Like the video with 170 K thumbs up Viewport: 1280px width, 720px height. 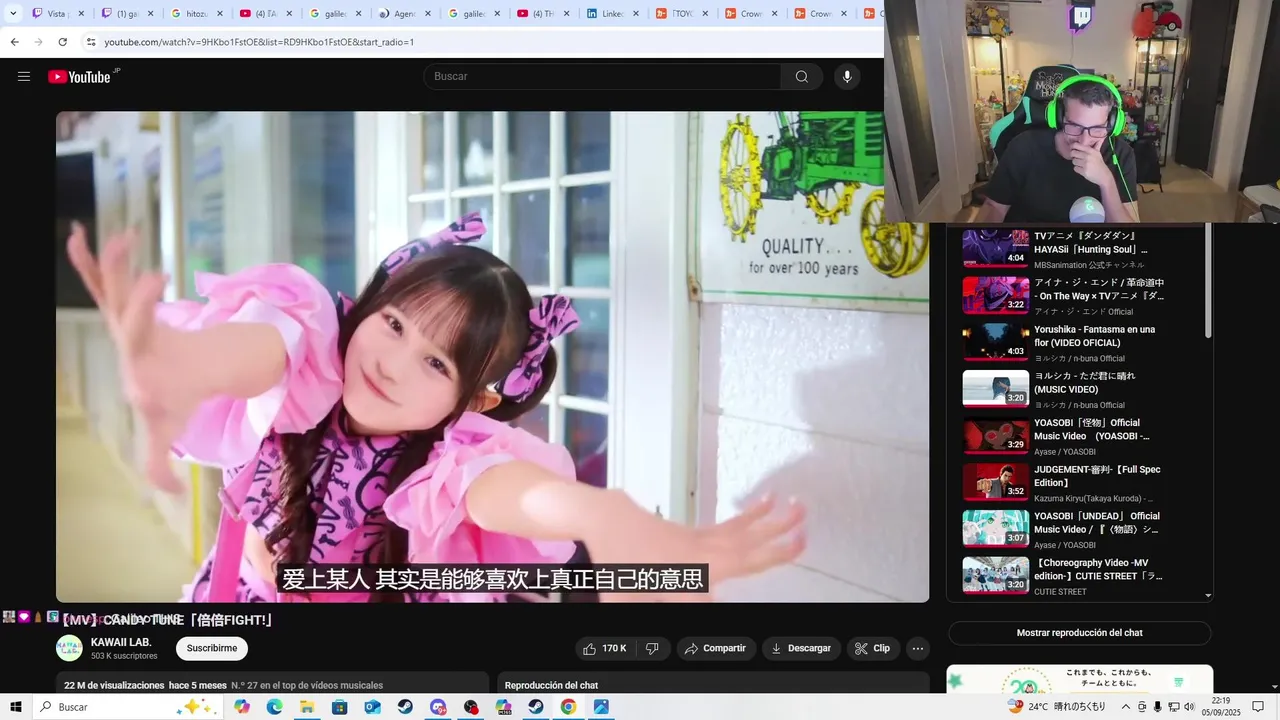(606, 648)
